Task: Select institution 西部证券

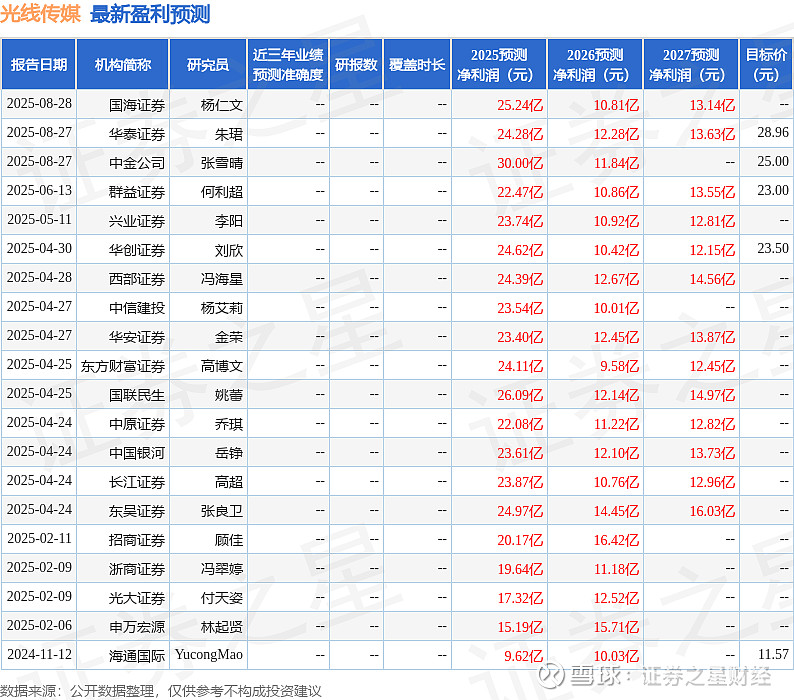Action: tap(137, 279)
